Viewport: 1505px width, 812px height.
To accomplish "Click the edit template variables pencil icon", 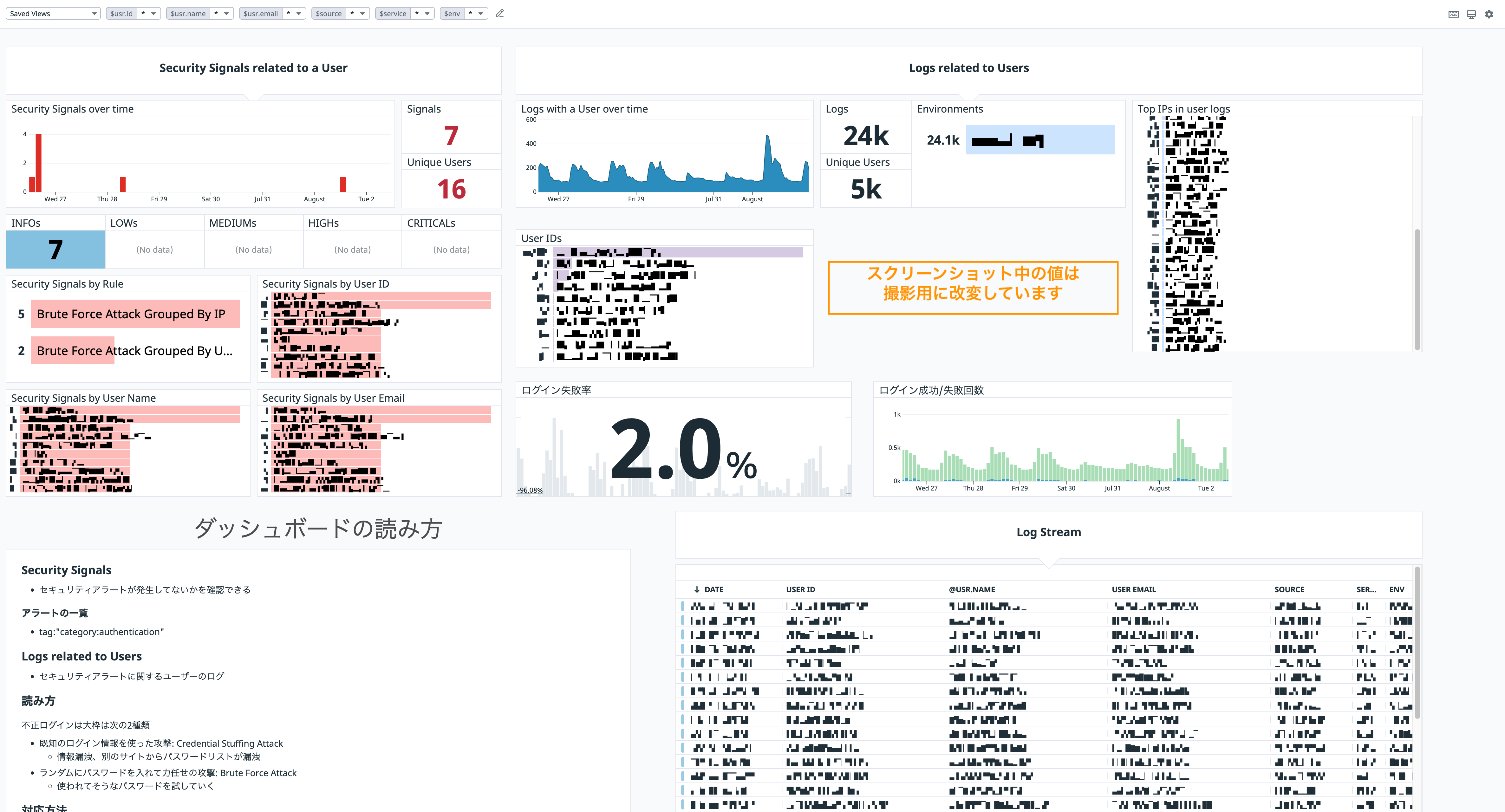I will 499,13.
